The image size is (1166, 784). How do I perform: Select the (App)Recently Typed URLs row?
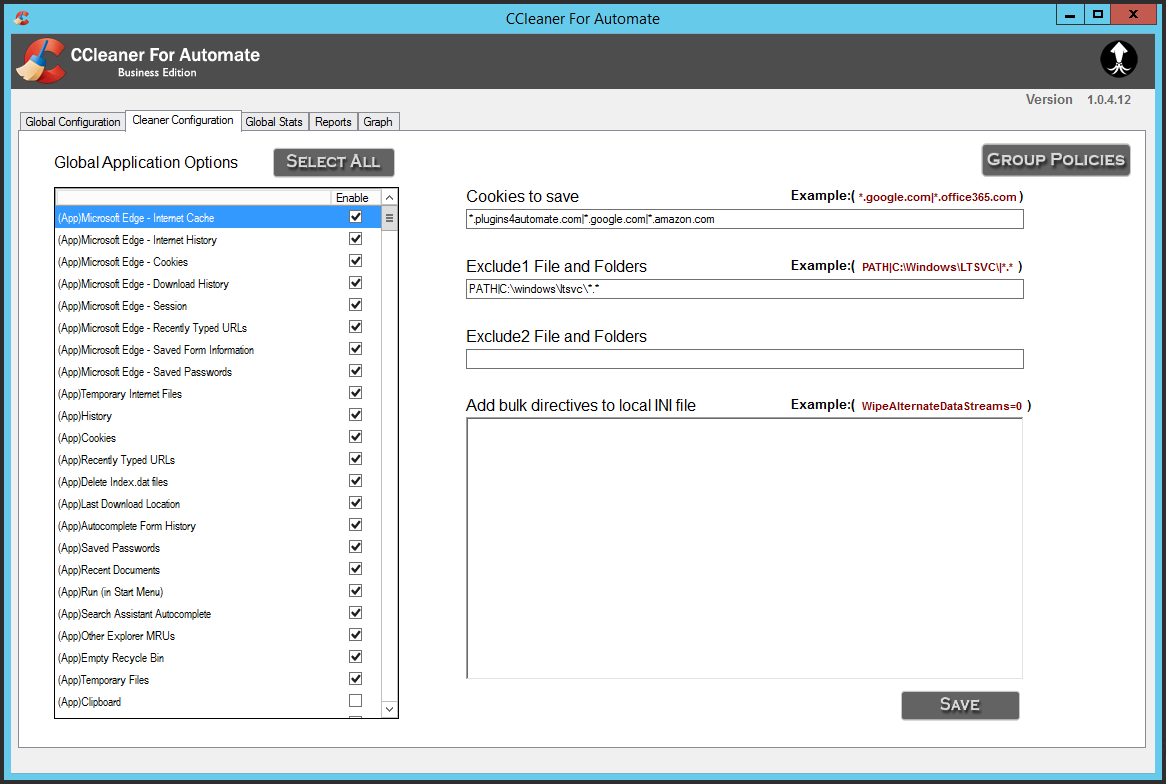point(219,460)
